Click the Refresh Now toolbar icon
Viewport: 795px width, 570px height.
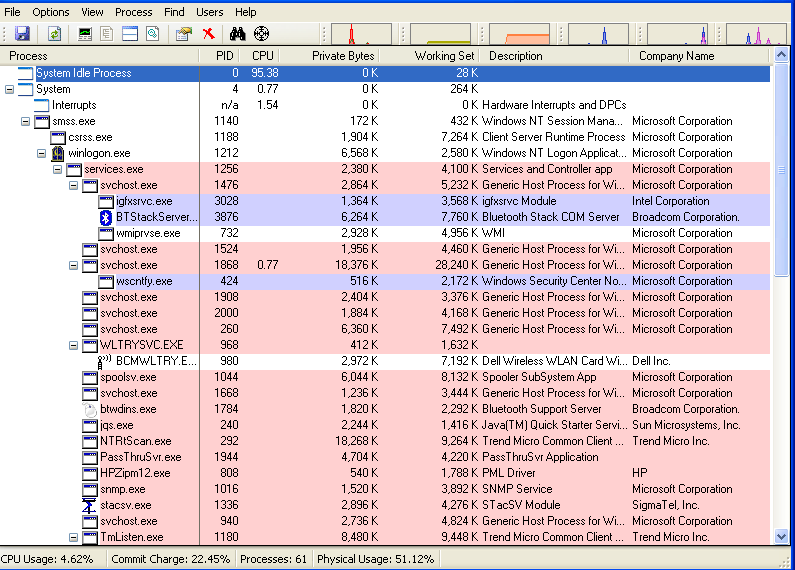coord(54,34)
